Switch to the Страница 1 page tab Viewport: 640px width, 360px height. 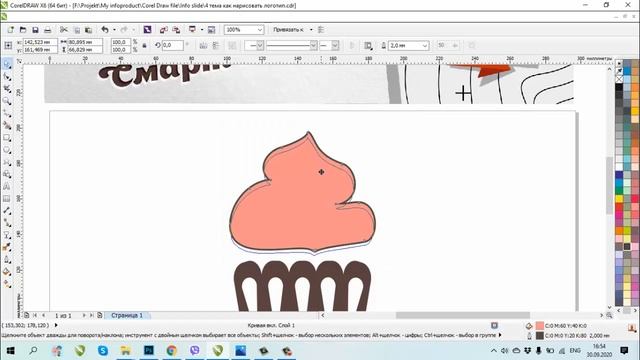click(127, 316)
